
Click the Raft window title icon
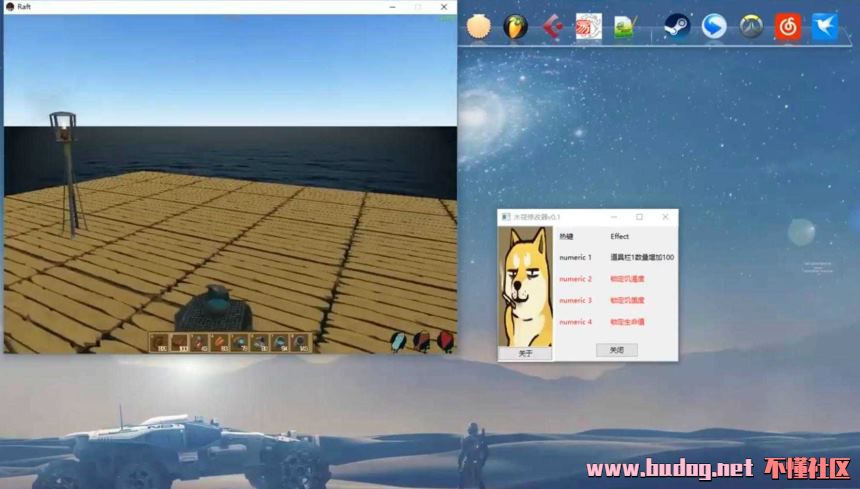tap(10, 7)
